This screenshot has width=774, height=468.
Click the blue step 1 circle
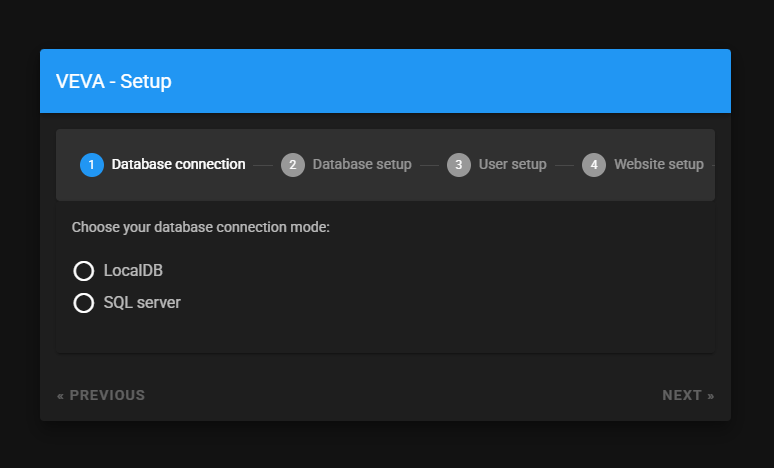coord(92,165)
